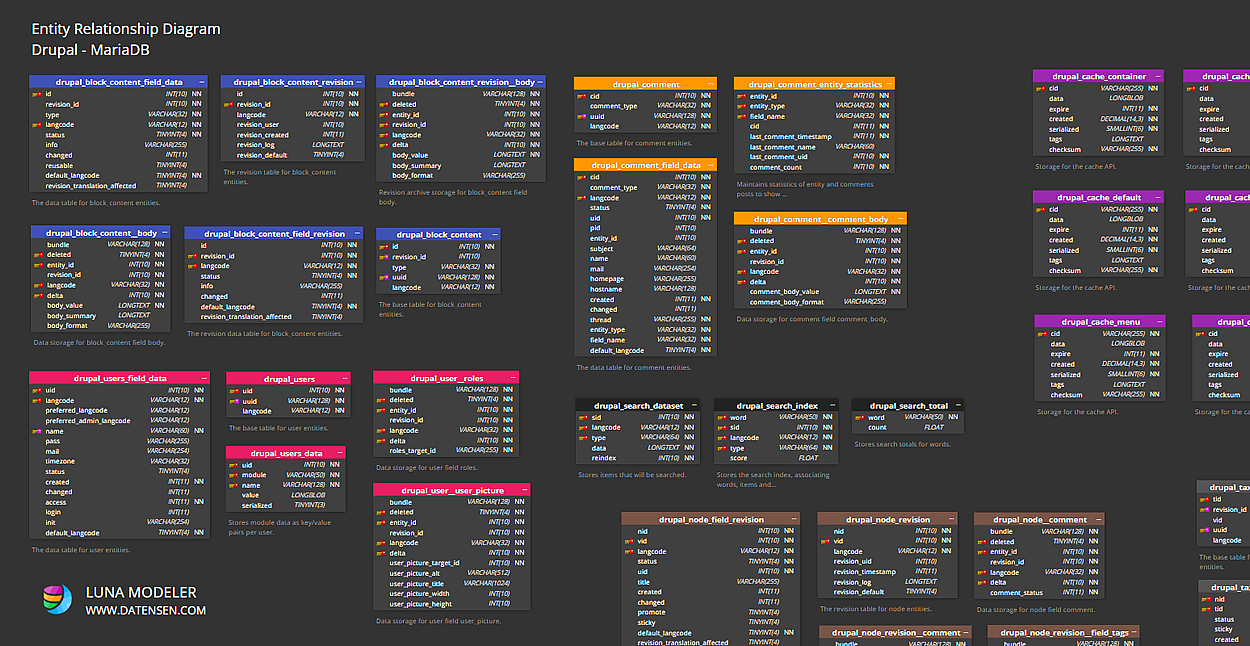Click the langcode key icon in drupal_block_content_field_data
1250x646 pixels.
pos(36,125)
